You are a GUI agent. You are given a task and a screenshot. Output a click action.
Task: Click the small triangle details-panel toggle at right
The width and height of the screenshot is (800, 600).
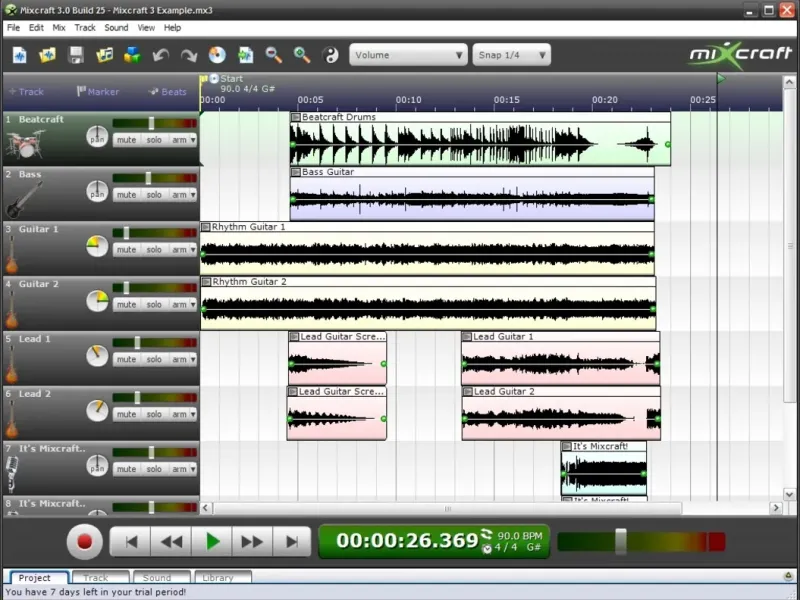point(788,576)
